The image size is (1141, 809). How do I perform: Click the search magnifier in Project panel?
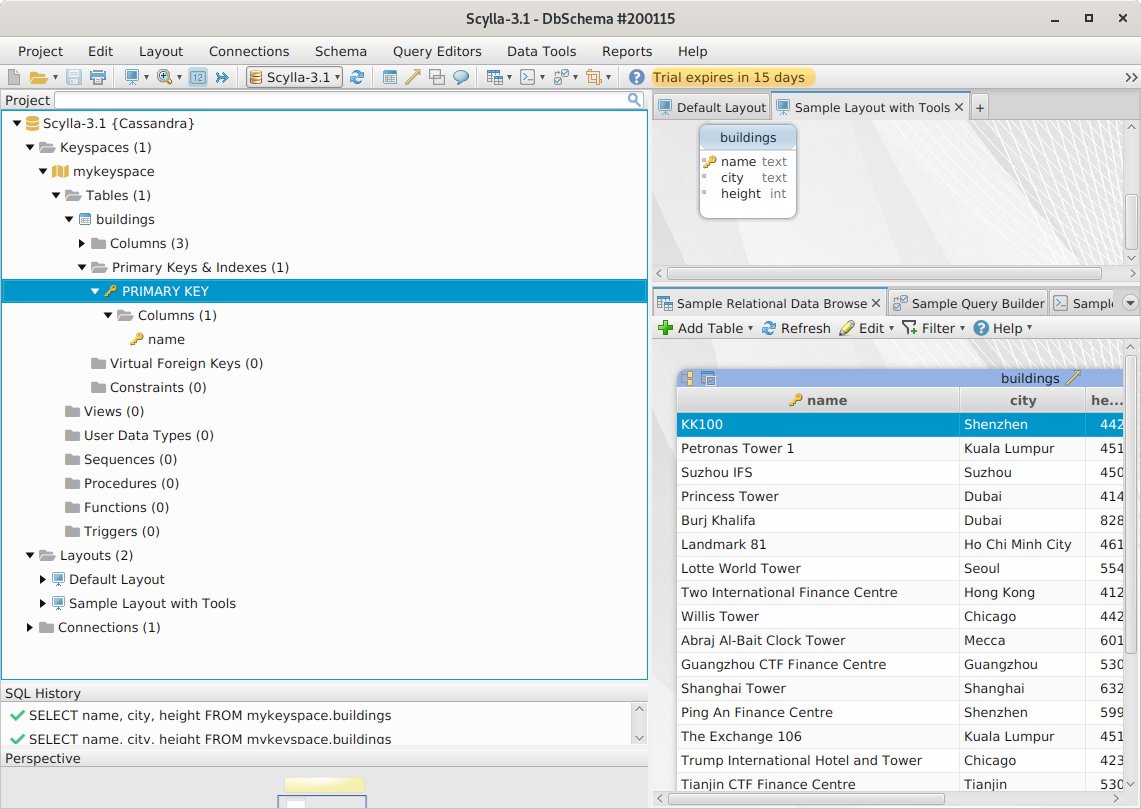pos(635,100)
